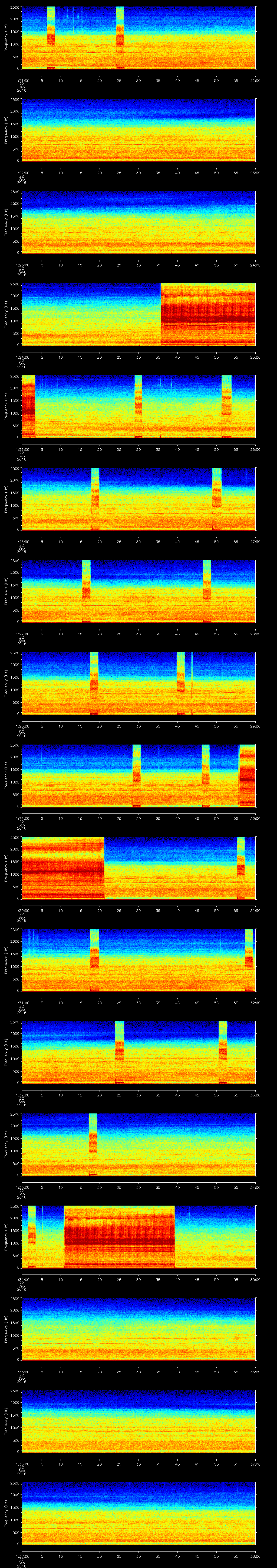Click the large red noise block in the 1:24:00 spectrogram
The image size is (277, 1568).
(x=207, y=314)
